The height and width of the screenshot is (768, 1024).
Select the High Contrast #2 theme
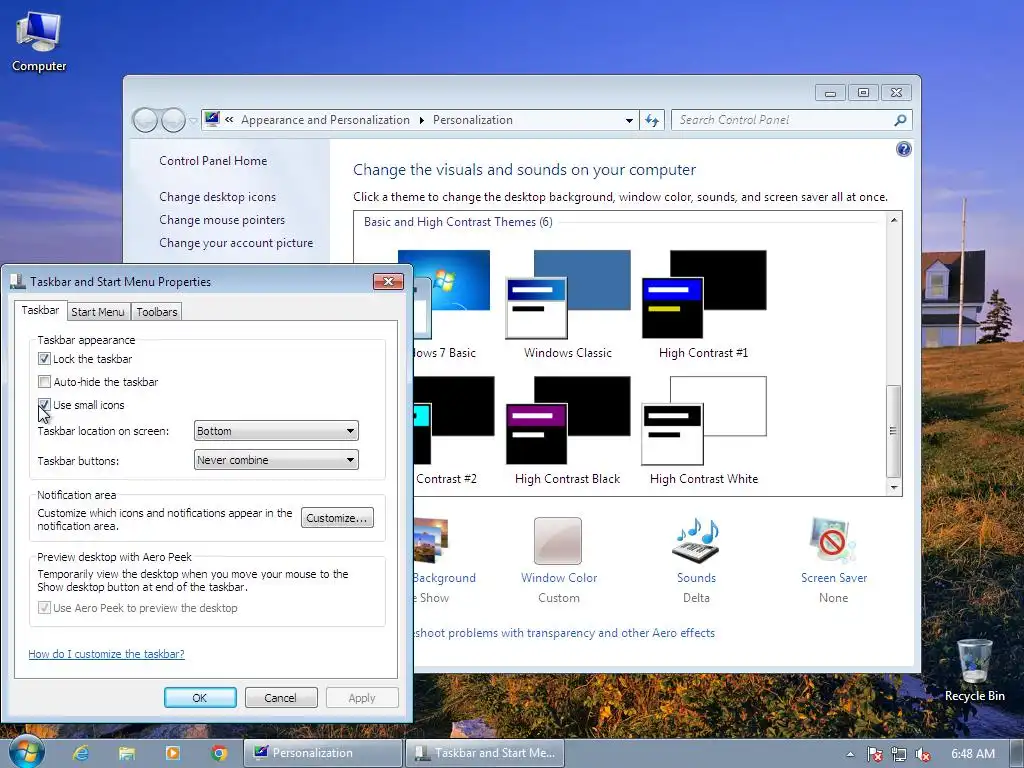coord(454,430)
